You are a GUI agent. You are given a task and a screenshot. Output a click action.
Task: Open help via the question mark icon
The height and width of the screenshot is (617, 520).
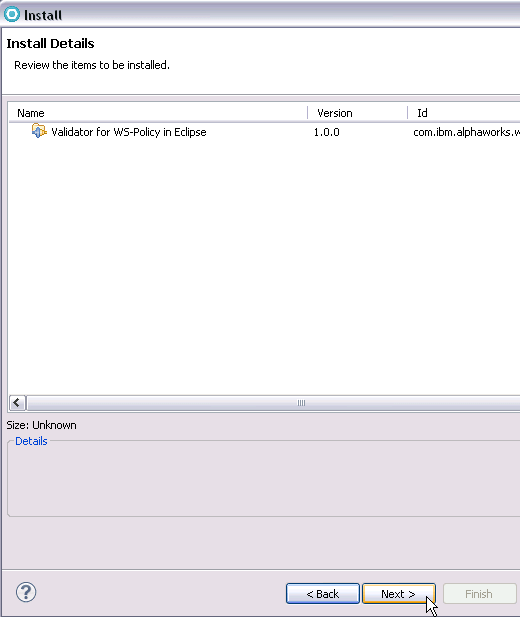pos(26,592)
